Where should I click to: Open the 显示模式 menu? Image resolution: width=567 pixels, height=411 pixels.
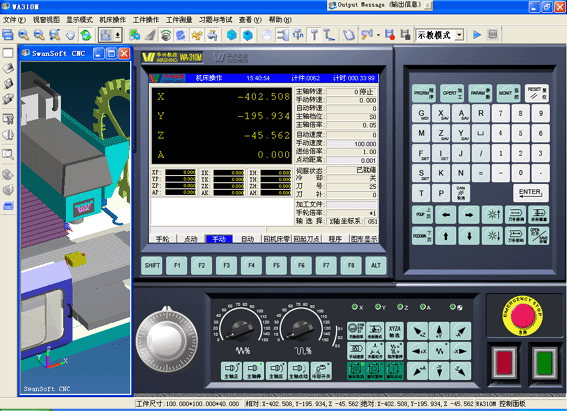click(79, 20)
